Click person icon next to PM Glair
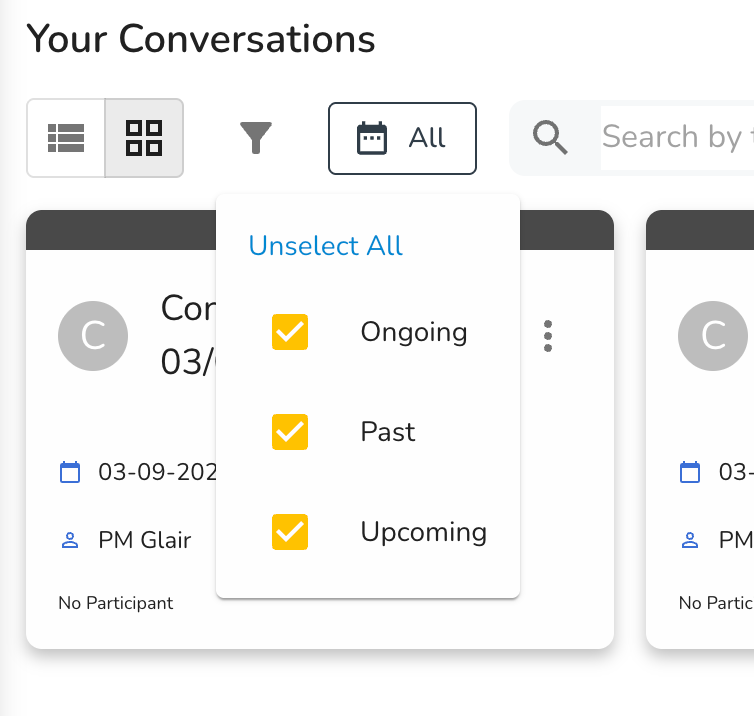Viewport: 754px width, 716px height. click(70, 541)
